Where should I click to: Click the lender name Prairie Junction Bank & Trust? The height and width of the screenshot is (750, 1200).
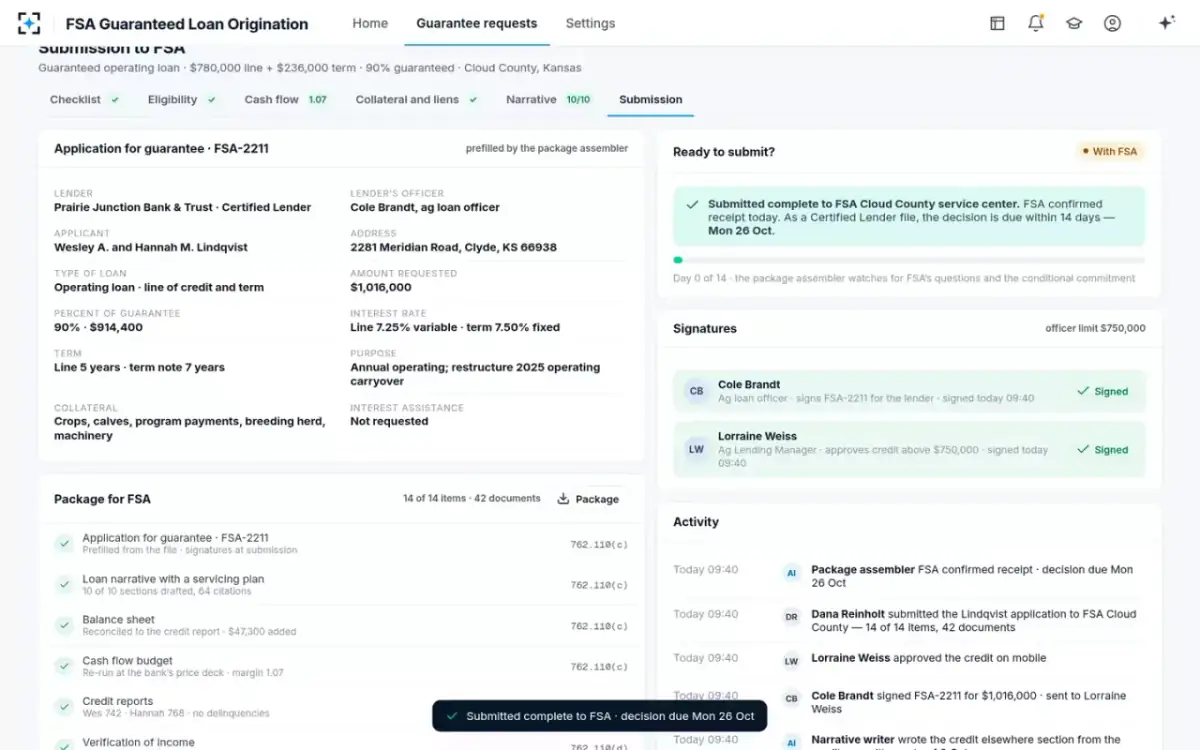[133, 207]
